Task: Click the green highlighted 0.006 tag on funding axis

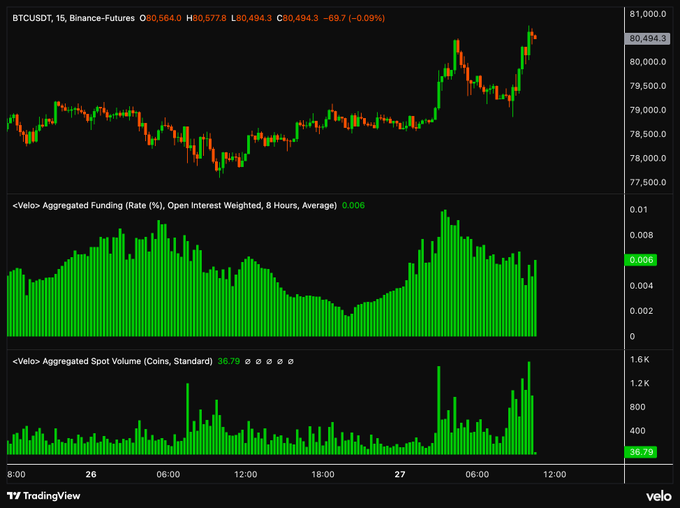Action: click(x=641, y=260)
